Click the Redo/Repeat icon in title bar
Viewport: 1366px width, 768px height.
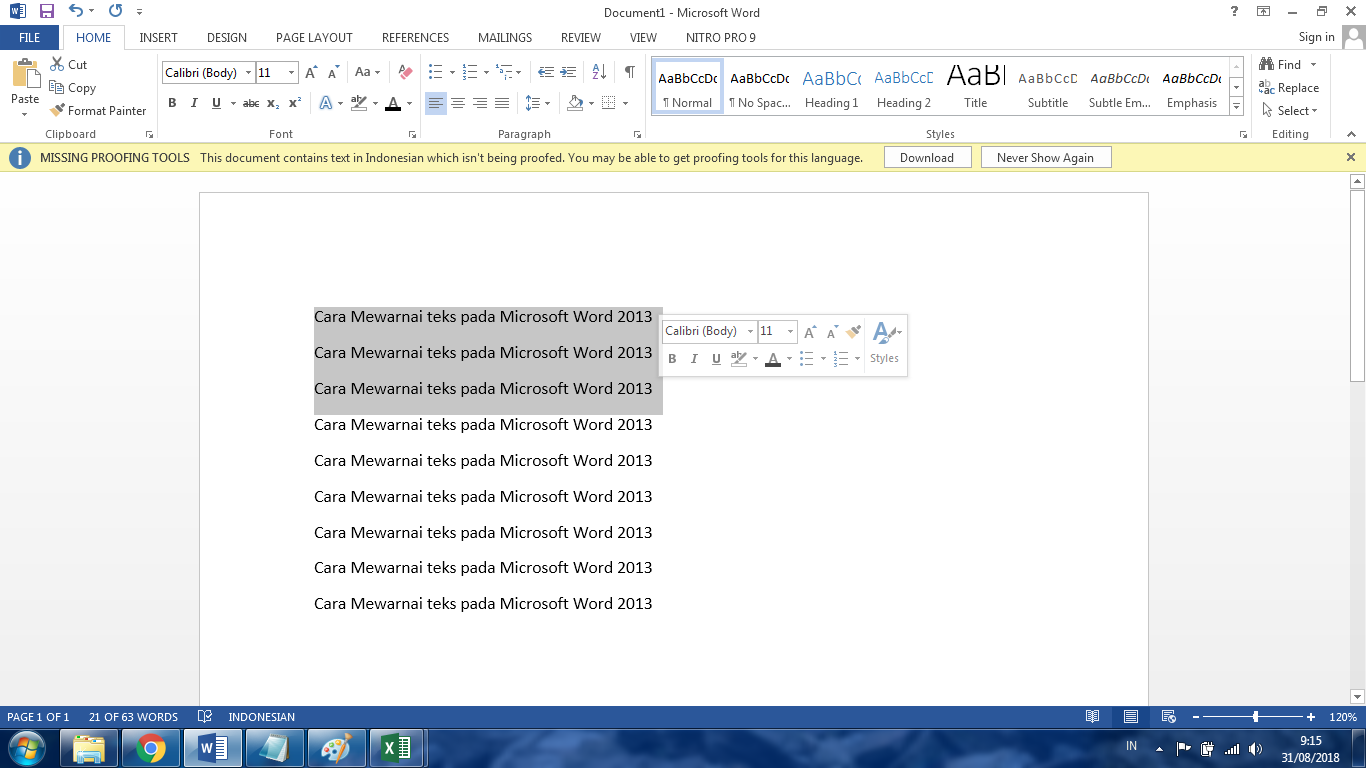[x=115, y=12]
